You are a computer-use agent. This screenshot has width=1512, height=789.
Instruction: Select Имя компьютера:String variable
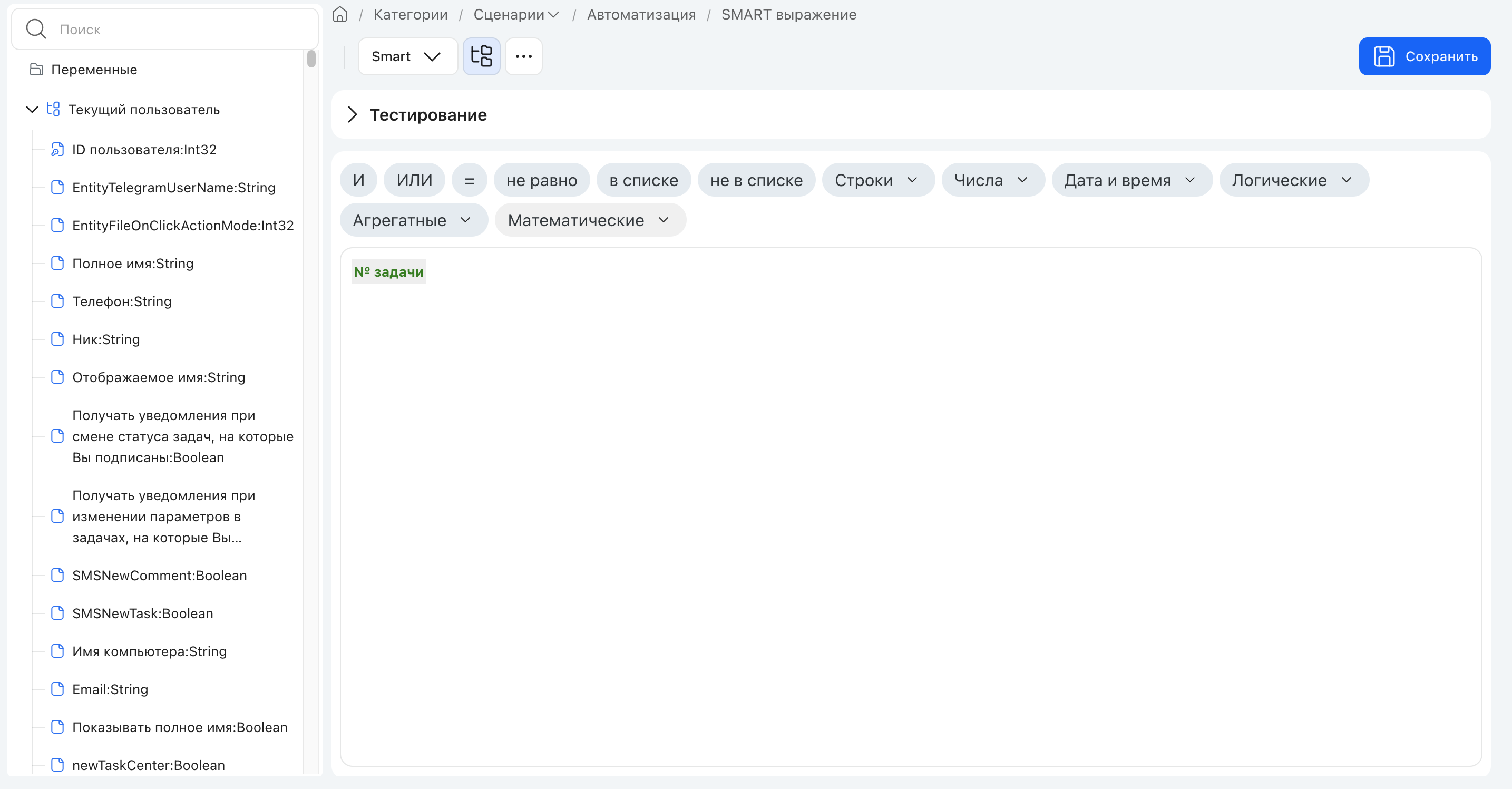[149, 651]
